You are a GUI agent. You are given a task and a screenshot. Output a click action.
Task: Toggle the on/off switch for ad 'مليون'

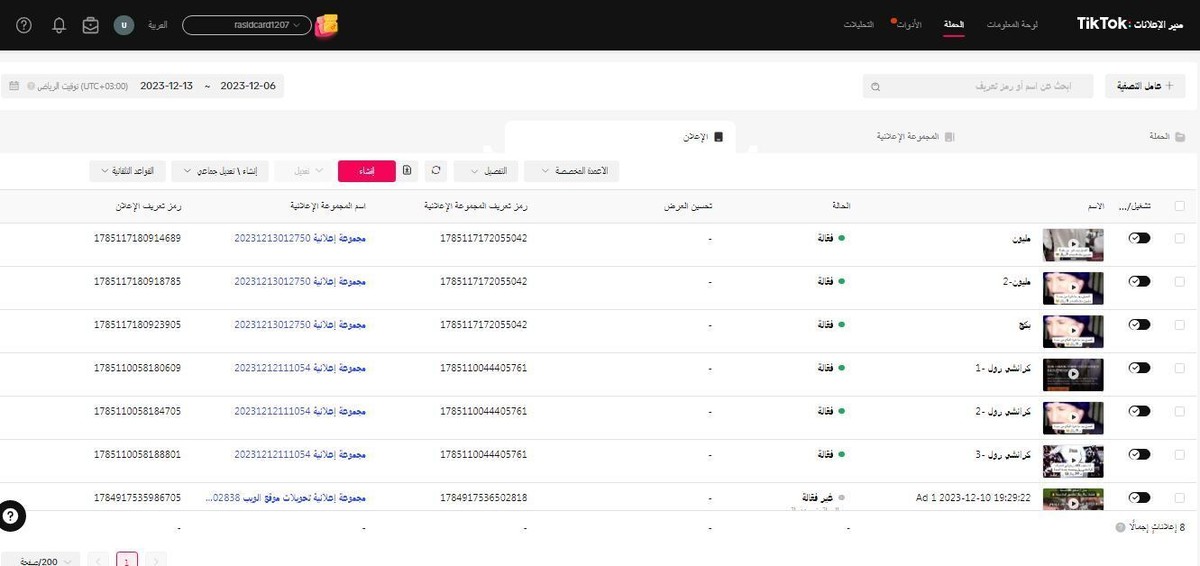point(1138,238)
